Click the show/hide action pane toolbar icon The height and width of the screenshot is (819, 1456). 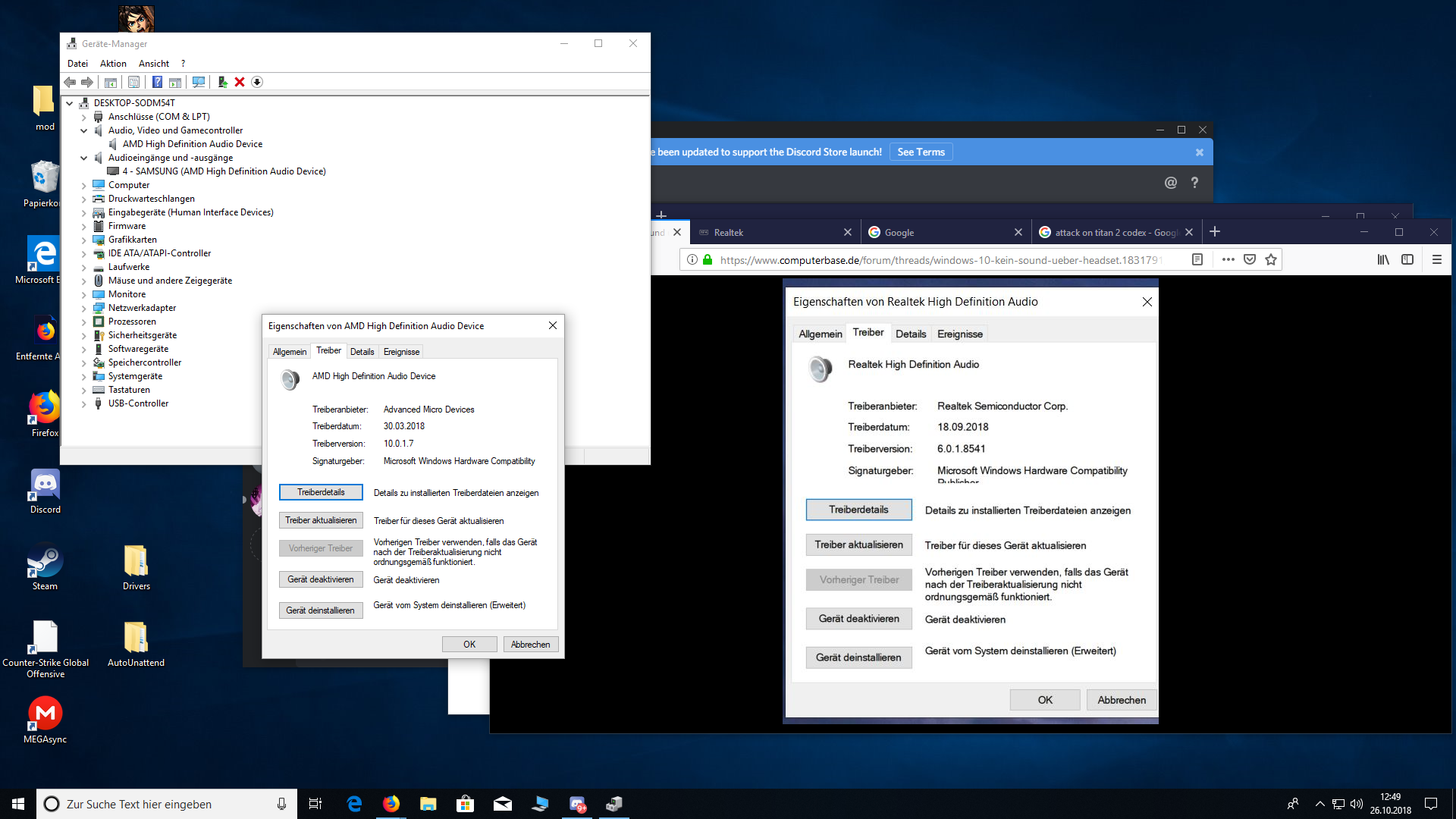[175, 82]
